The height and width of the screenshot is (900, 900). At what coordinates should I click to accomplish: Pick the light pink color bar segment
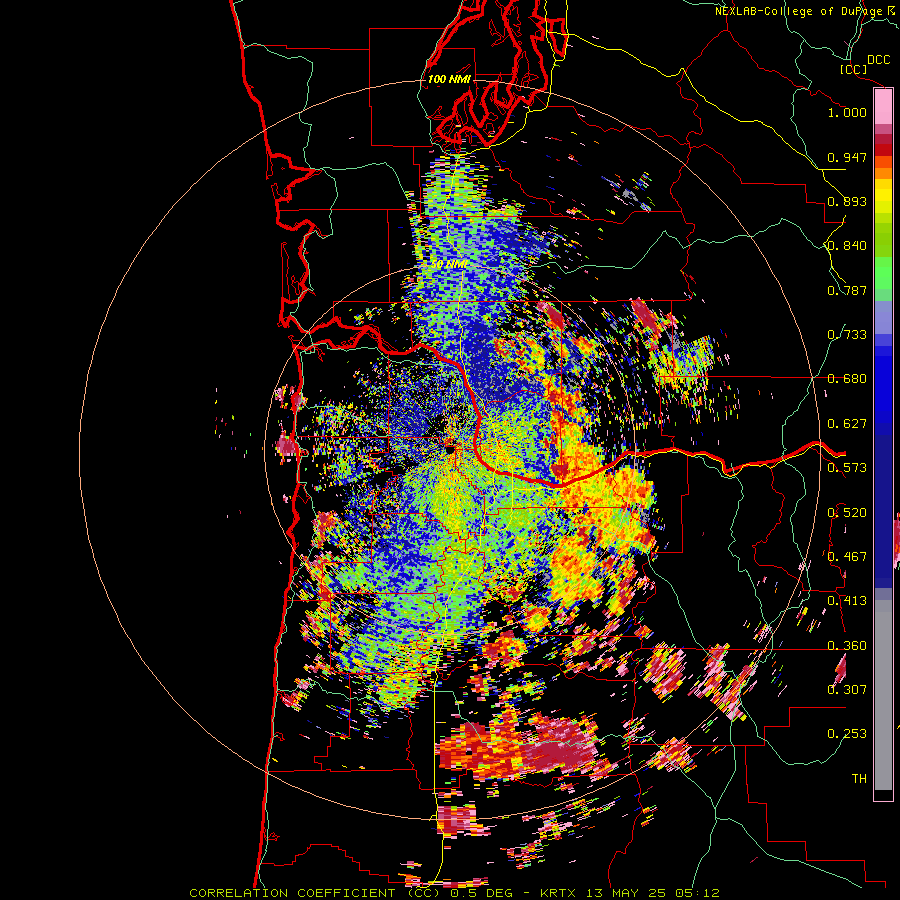pos(883,106)
